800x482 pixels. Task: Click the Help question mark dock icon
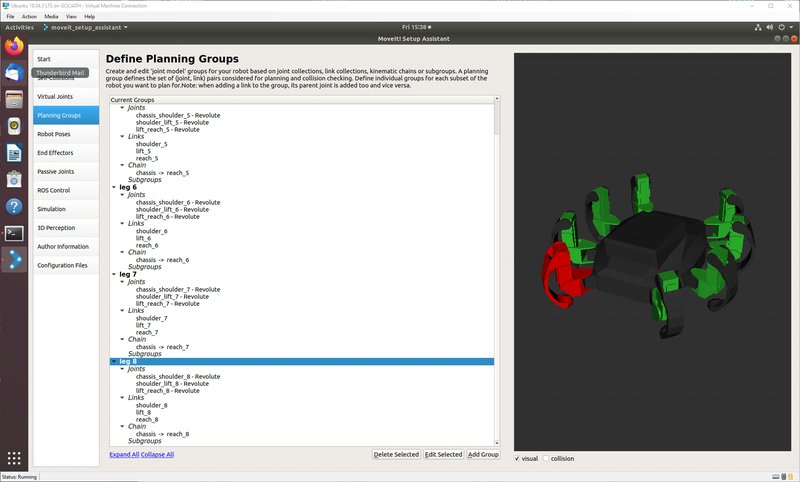tap(14, 206)
